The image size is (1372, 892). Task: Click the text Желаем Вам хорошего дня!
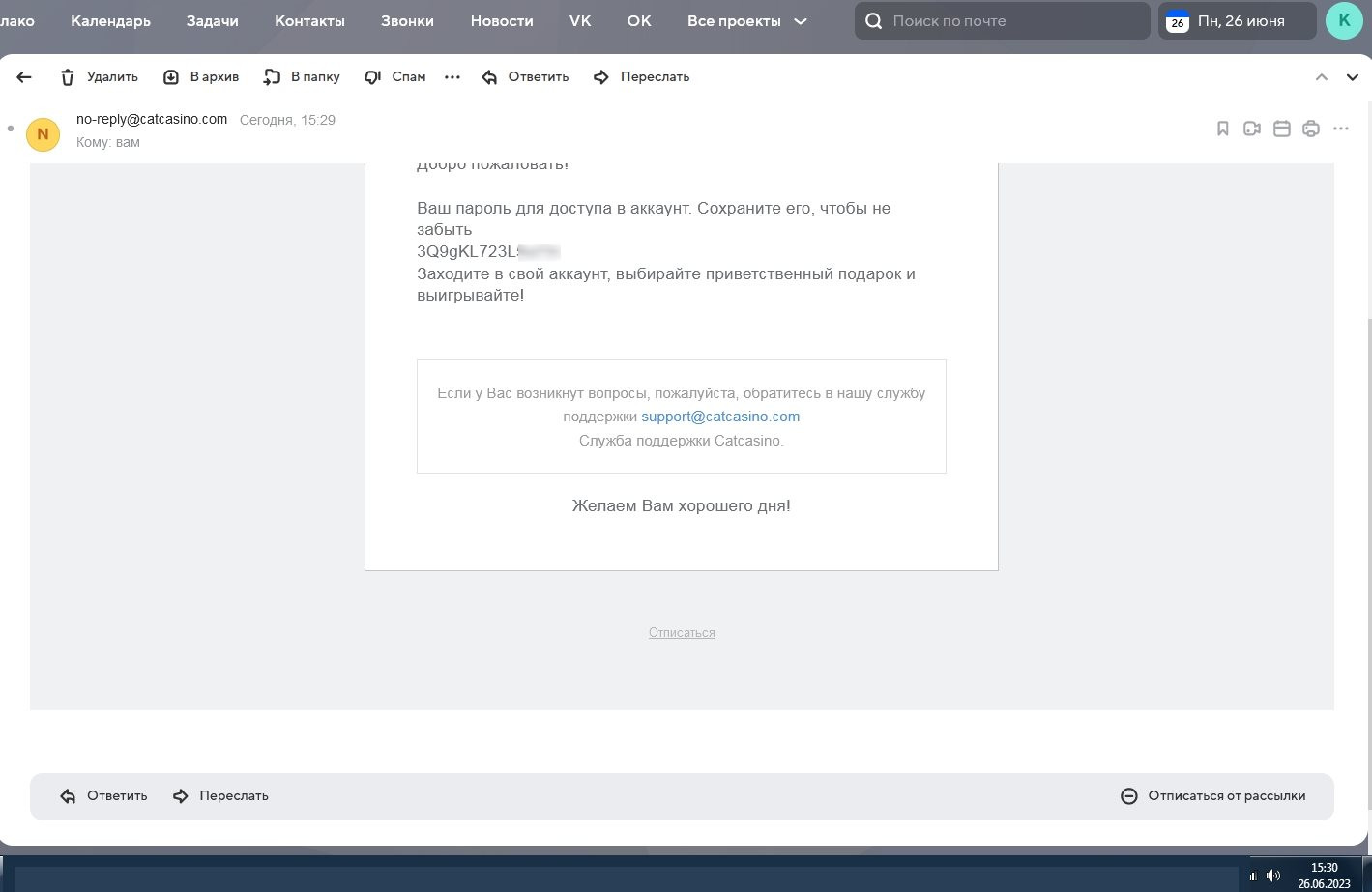[x=682, y=505]
